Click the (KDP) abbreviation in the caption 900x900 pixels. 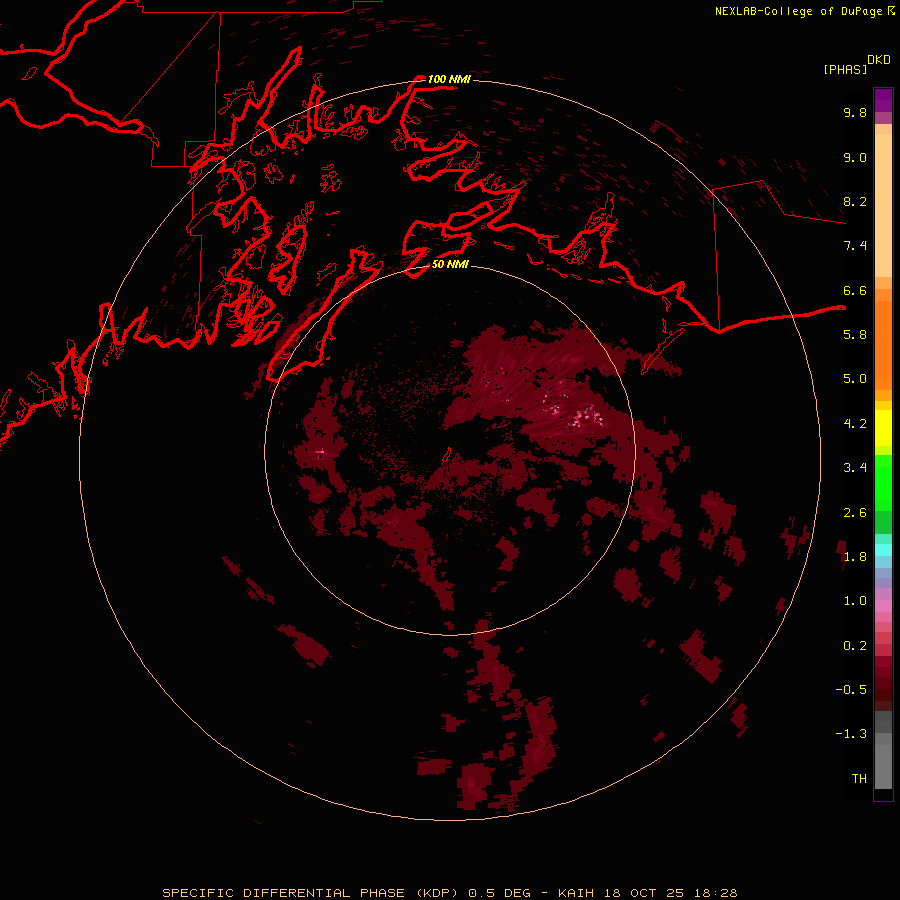click(437, 893)
